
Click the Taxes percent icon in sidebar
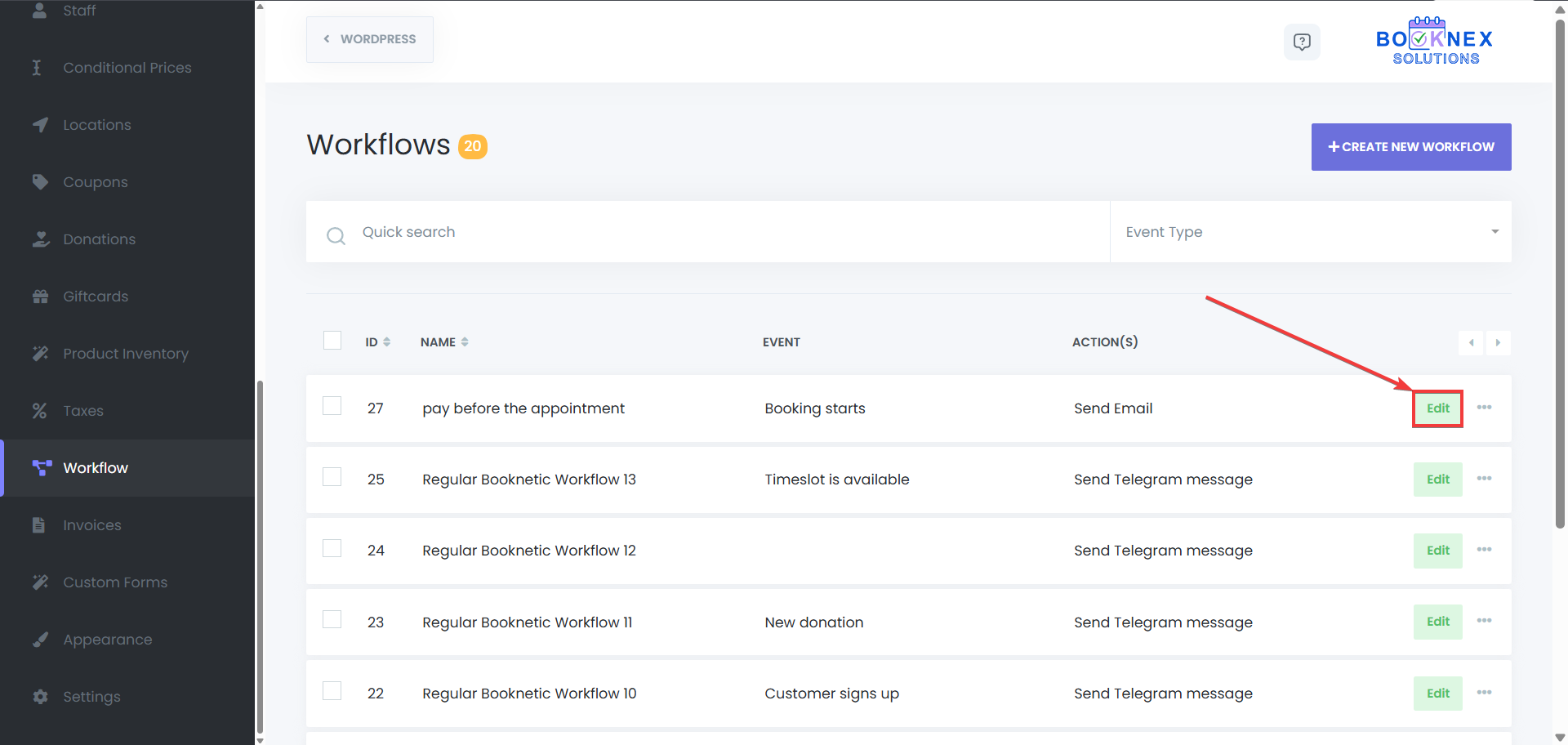pos(40,411)
